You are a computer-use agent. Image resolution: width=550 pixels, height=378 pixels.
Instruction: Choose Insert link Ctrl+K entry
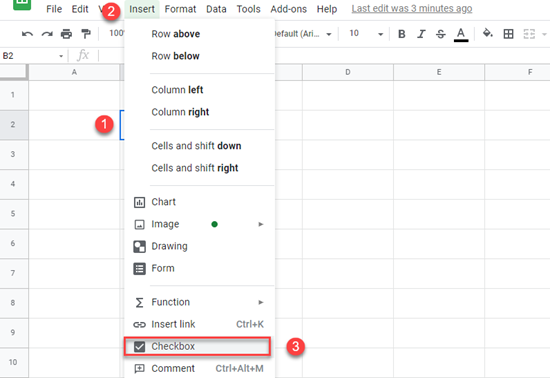coord(199,324)
